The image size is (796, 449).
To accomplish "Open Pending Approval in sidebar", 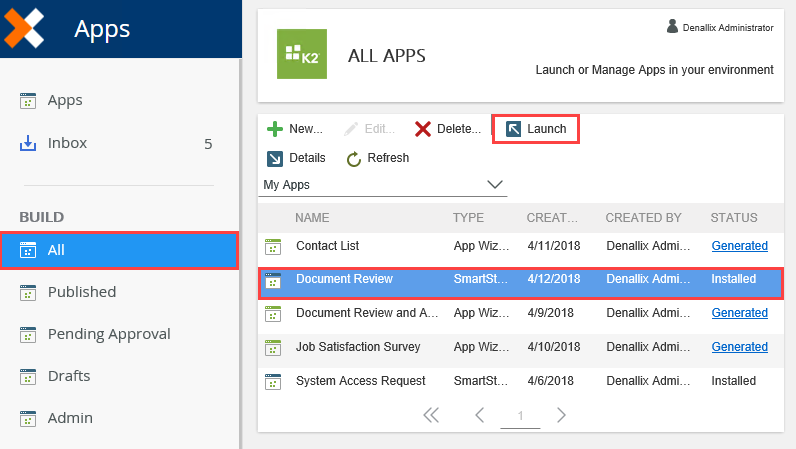I will (x=109, y=334).
